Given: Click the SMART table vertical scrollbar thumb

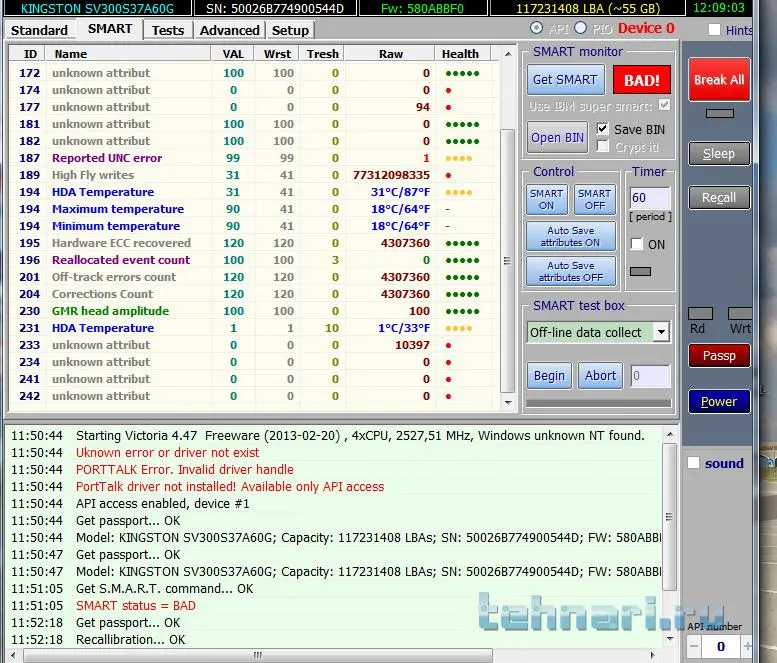Looking at the screenshot, I should (x=507, y=261).
